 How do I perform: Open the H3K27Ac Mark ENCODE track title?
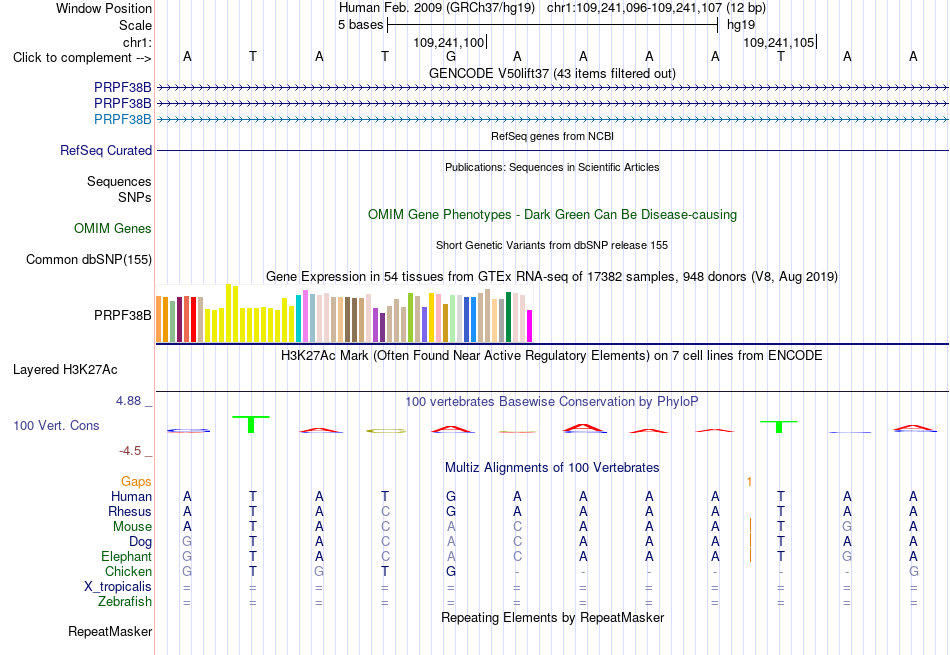552,355
